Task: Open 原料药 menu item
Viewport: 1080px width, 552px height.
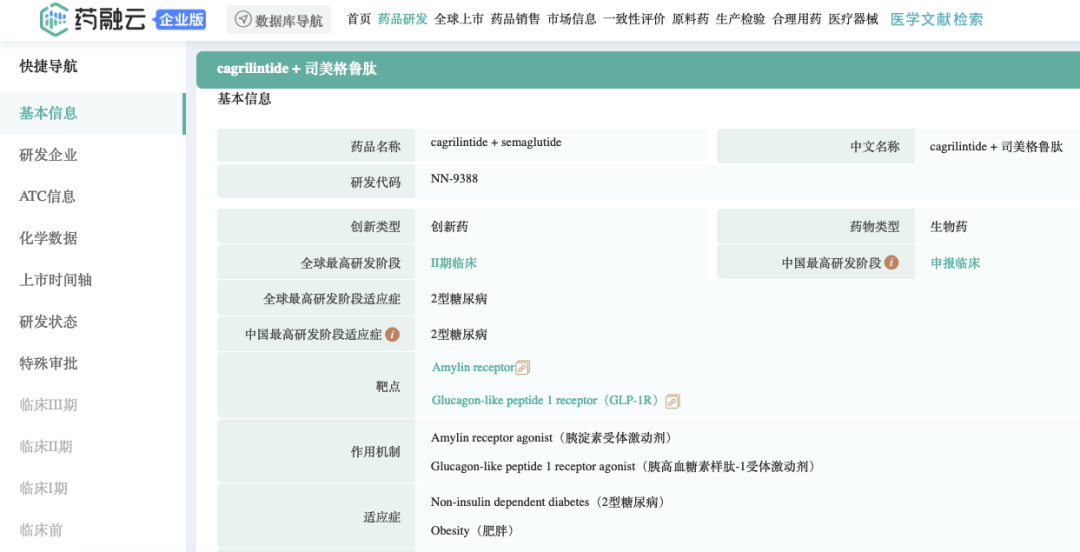Action: [x=690, y=19]
